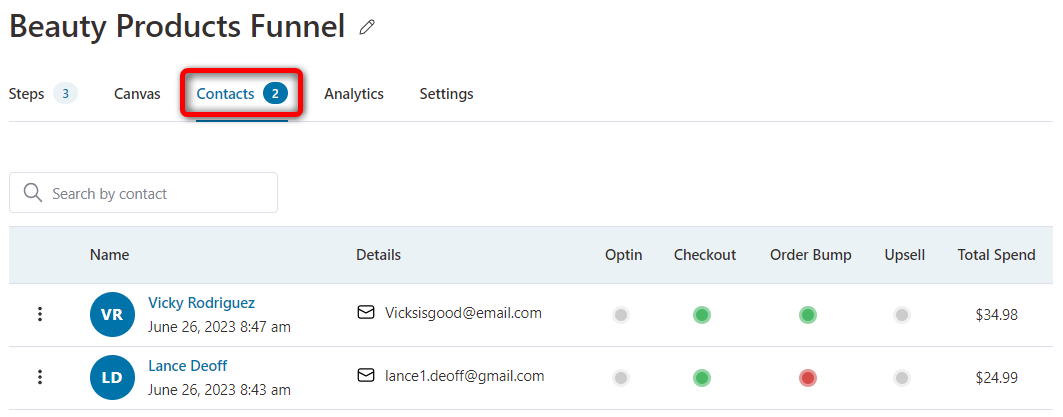This screenshot has height=417, width=1063.
Task: Focus the Search by contact field
Action: click(x=143, y=193)
